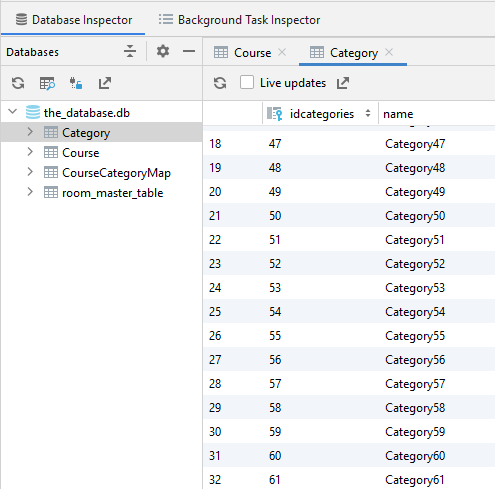
Task: Click the Category47 name cell
Action: click(x=415, y=144)
